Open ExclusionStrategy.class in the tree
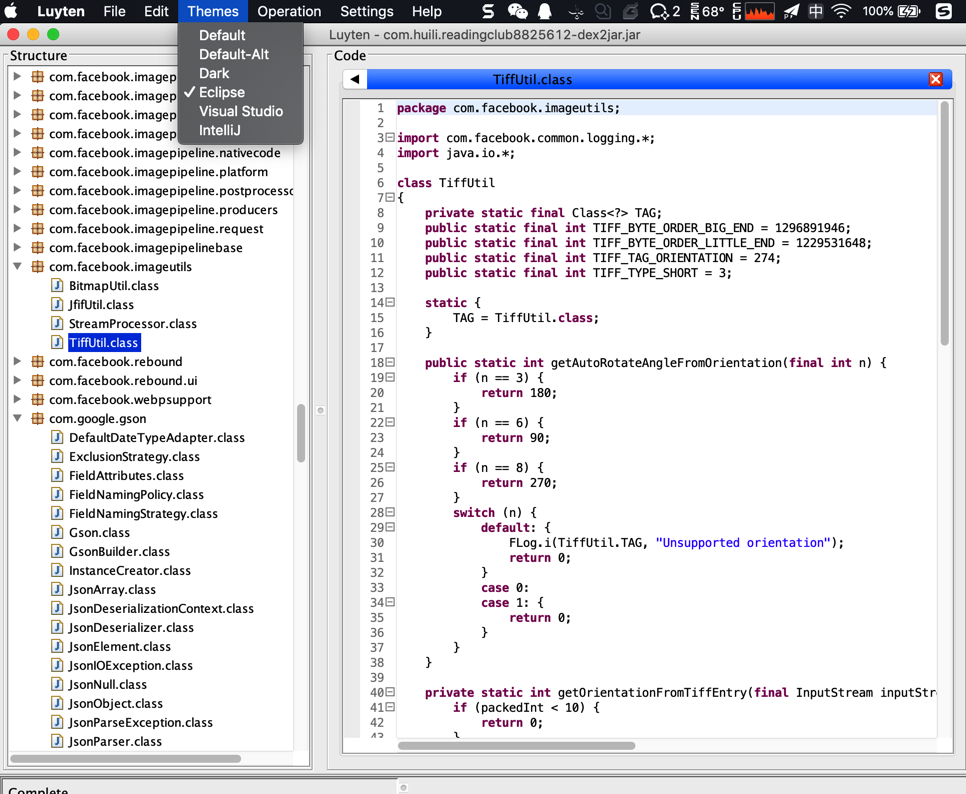Viewport: 966px width, 794px height. pyautogui.click(x=134, y=456)
